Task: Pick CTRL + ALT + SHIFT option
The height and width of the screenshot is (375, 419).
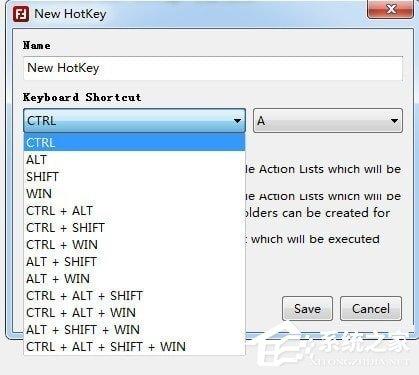Action: (134, 296)
